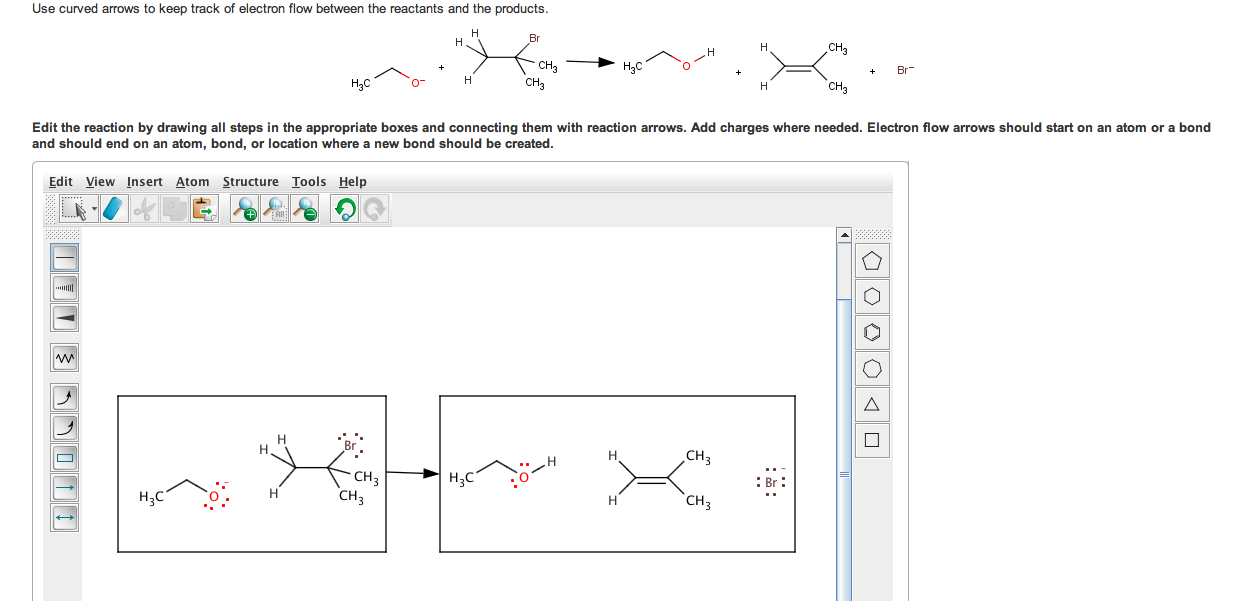
Task: Toggle the single bond tool
Action: tap(64, 257)
